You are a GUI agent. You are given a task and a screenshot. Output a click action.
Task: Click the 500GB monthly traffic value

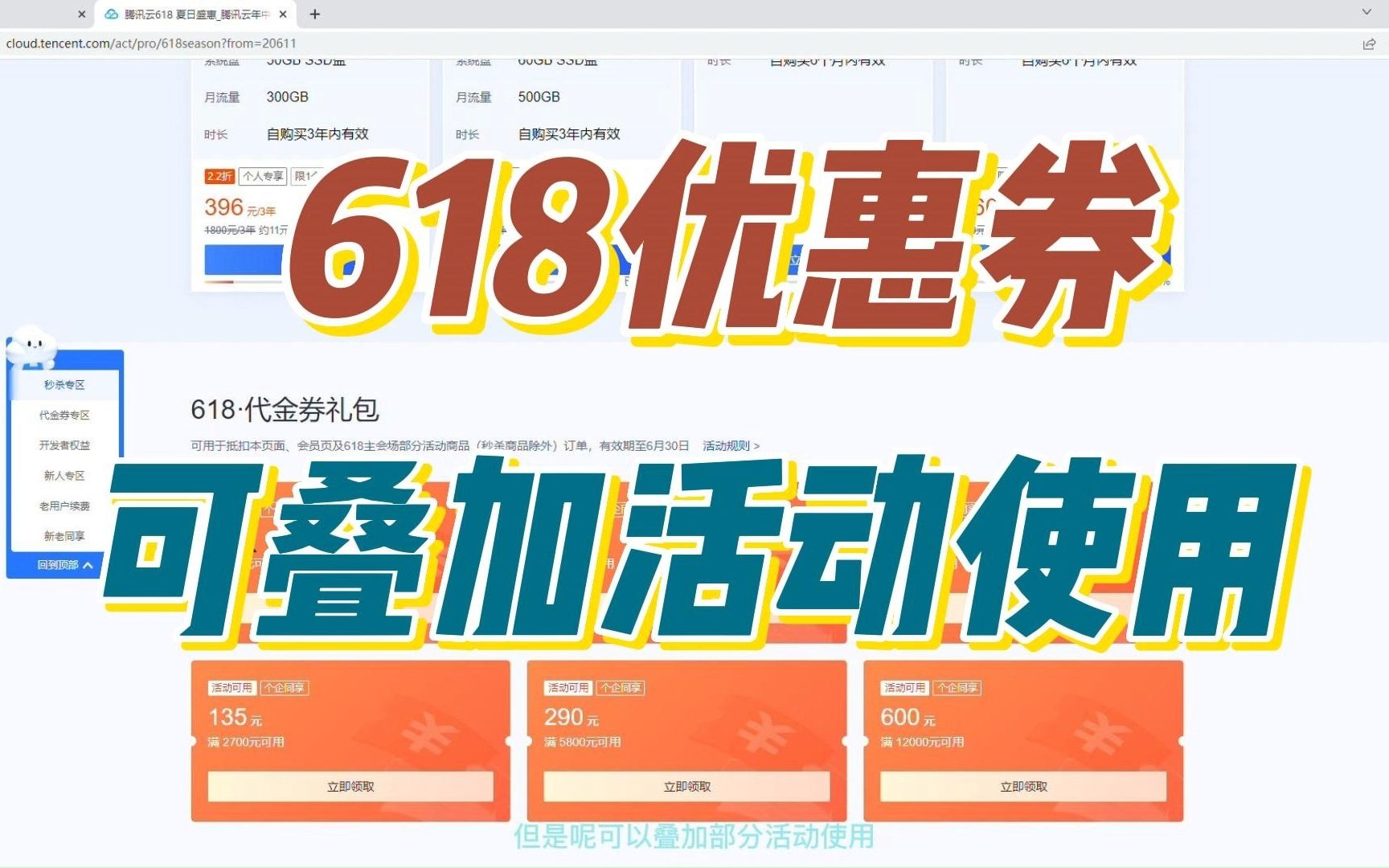[x=539, y=97]
